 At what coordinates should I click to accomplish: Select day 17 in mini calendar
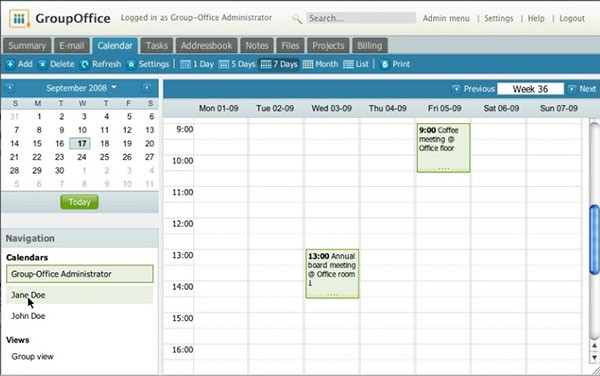[x=80, y=143]
